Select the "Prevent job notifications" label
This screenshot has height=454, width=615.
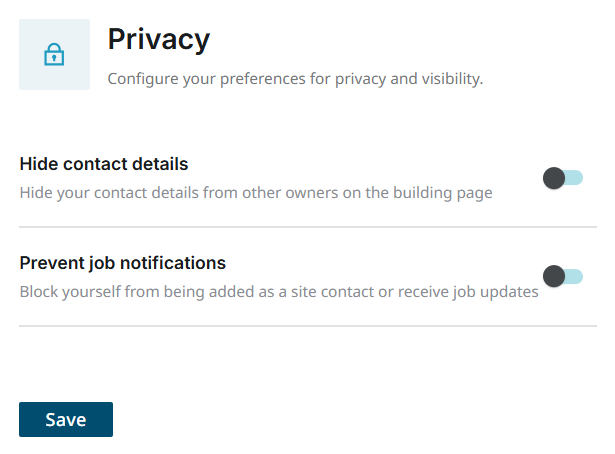point(122,263)
